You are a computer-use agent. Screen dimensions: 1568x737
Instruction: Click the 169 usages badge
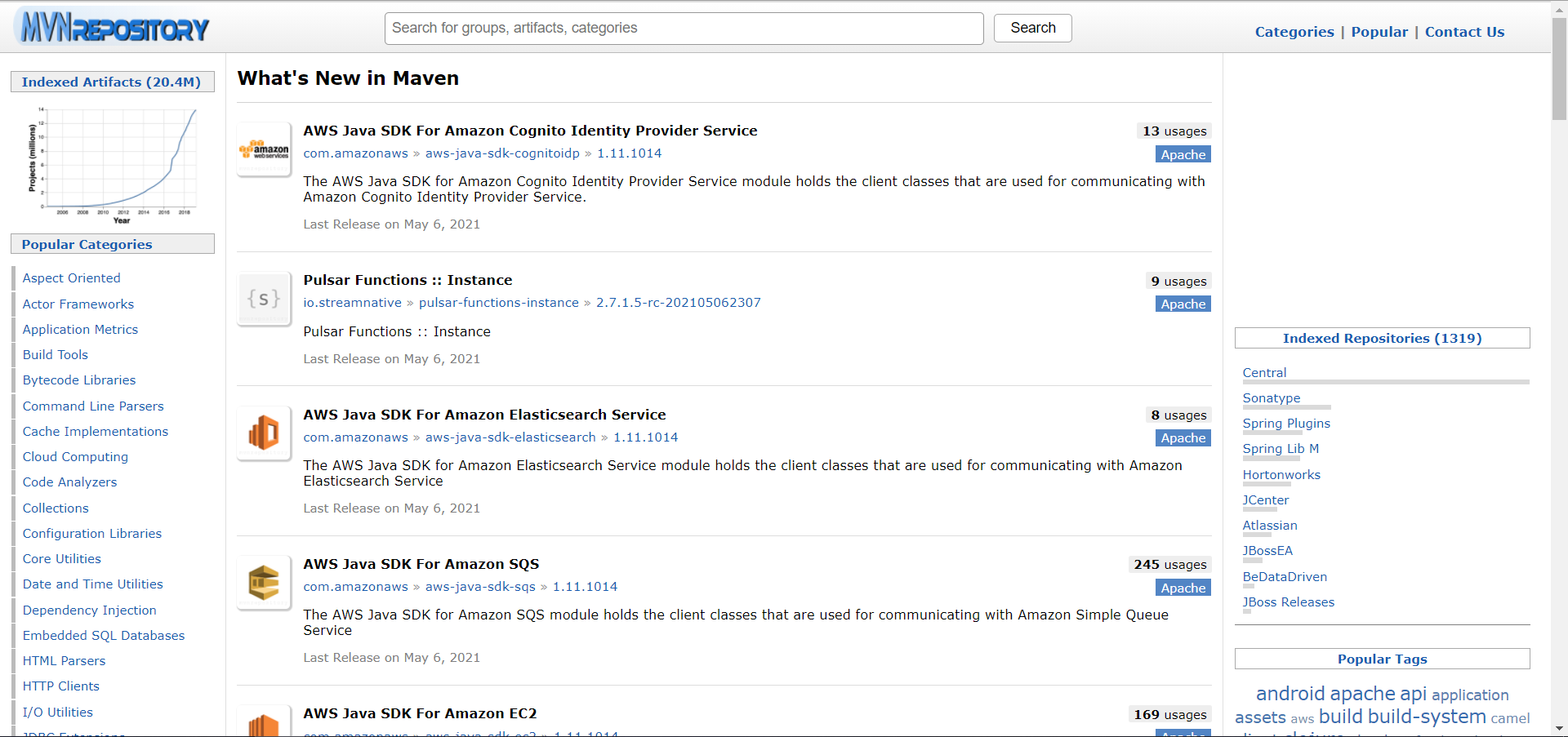1169,715
